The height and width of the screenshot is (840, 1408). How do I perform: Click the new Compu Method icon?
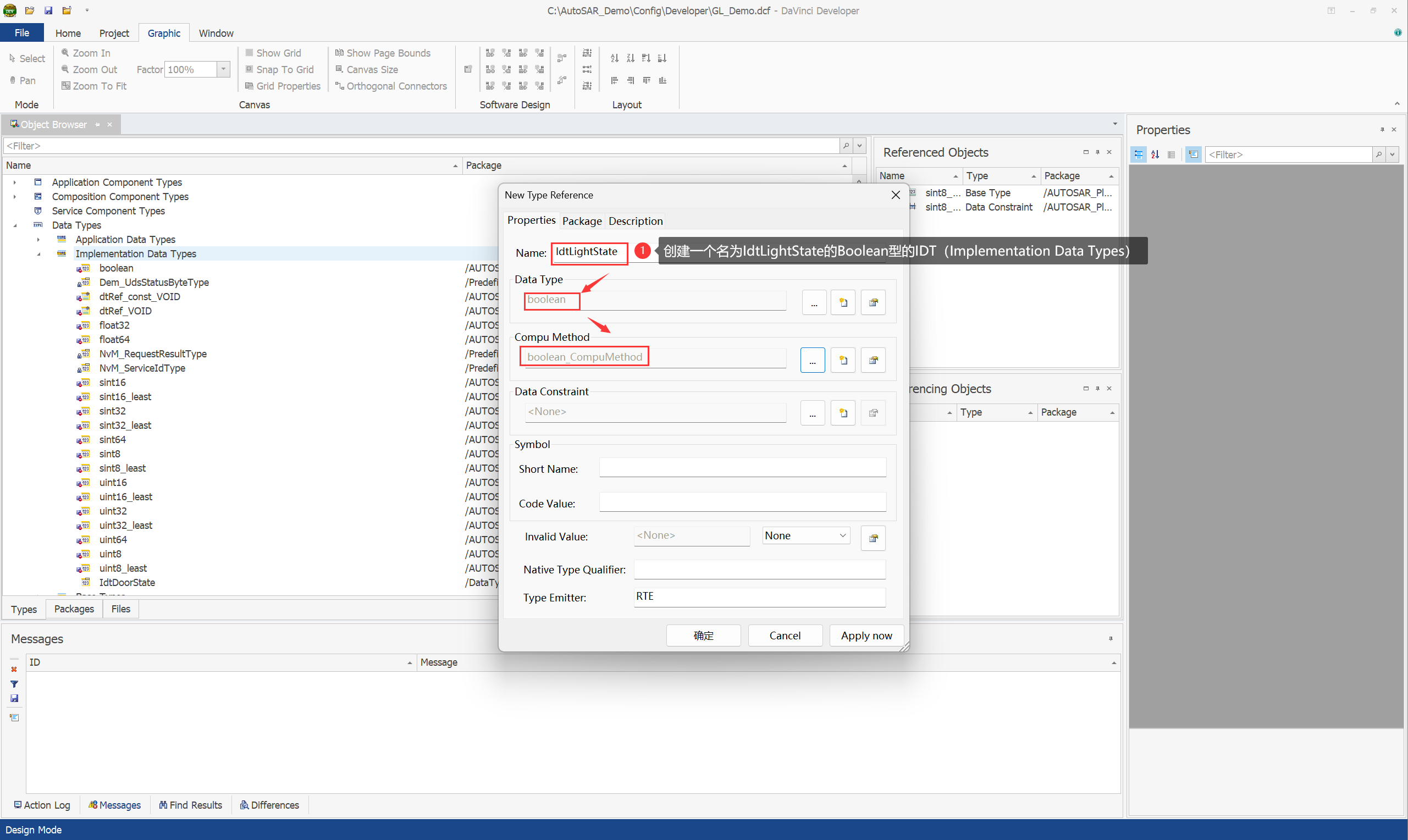pos(843,360)
